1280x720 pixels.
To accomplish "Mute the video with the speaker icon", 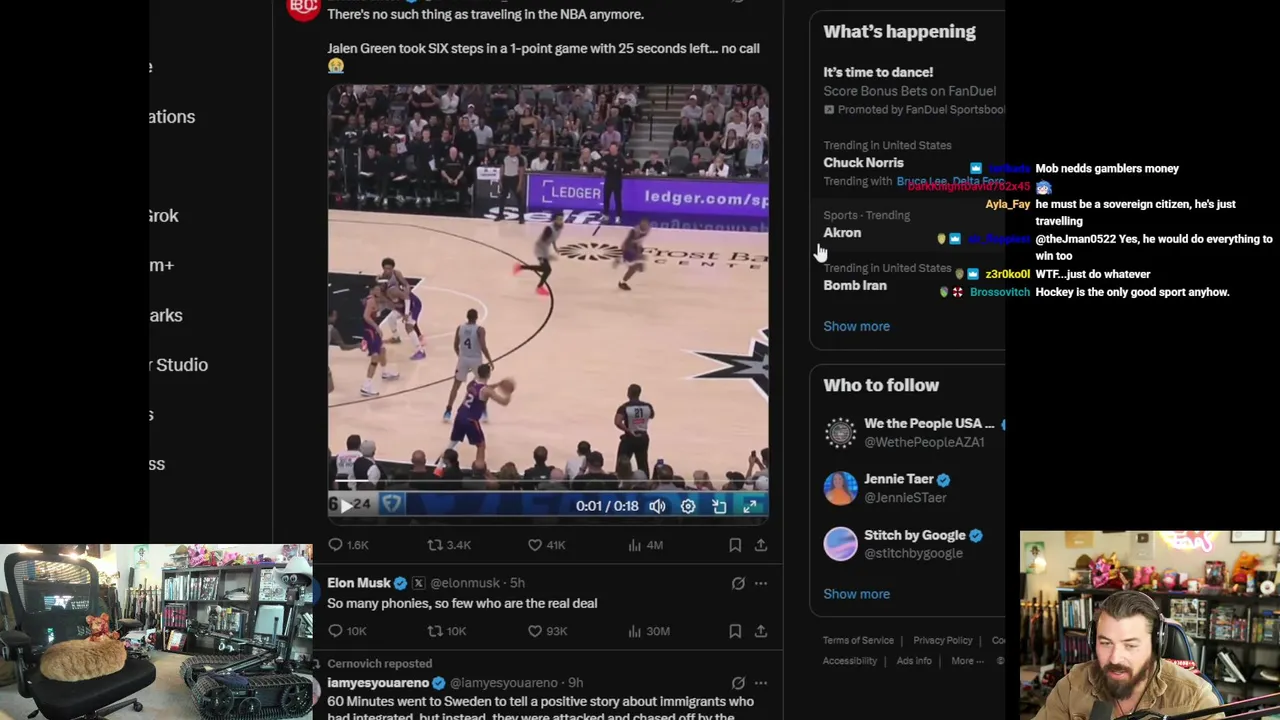I will 657,506.
